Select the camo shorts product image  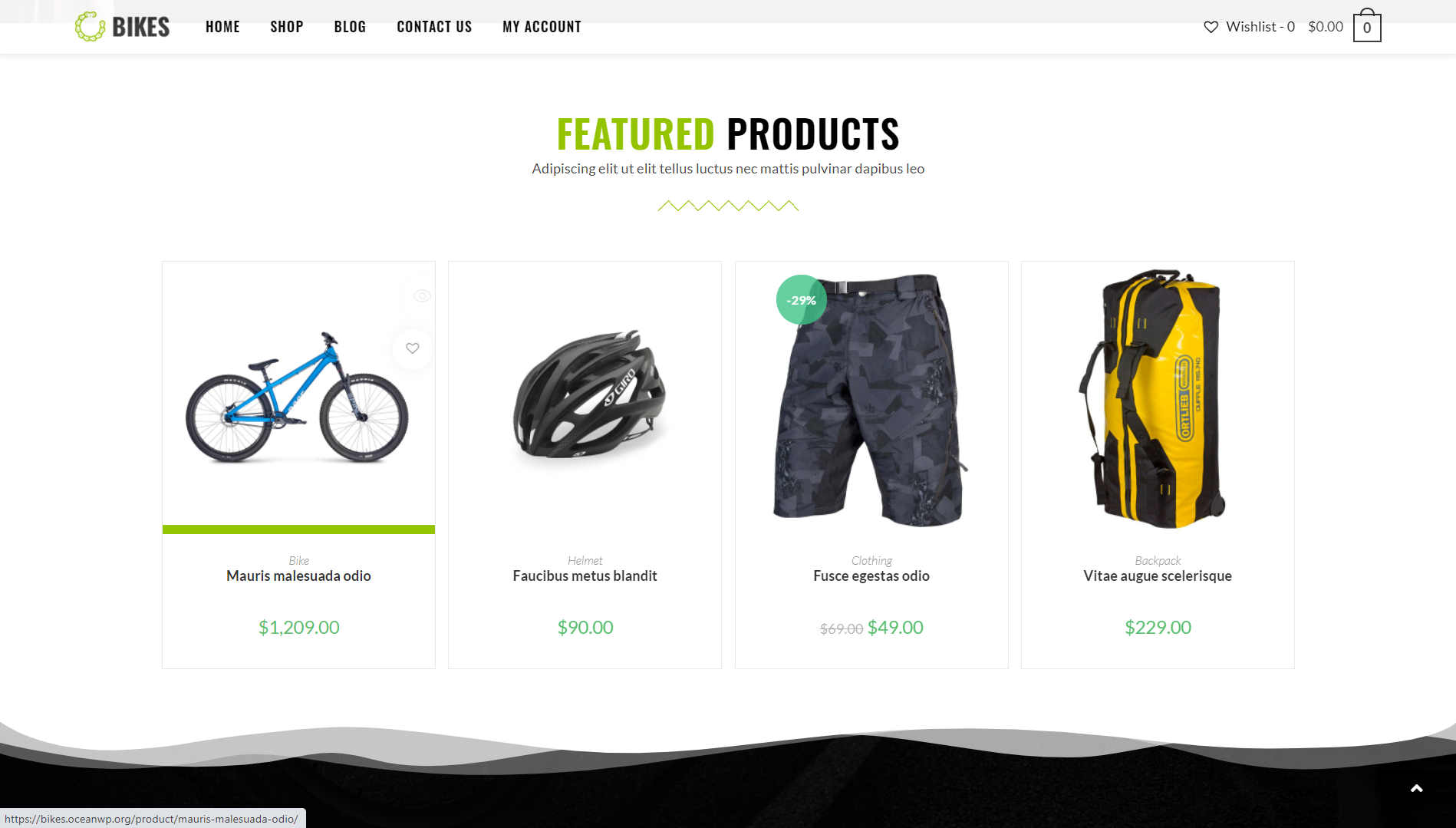[x=871, y=399]
